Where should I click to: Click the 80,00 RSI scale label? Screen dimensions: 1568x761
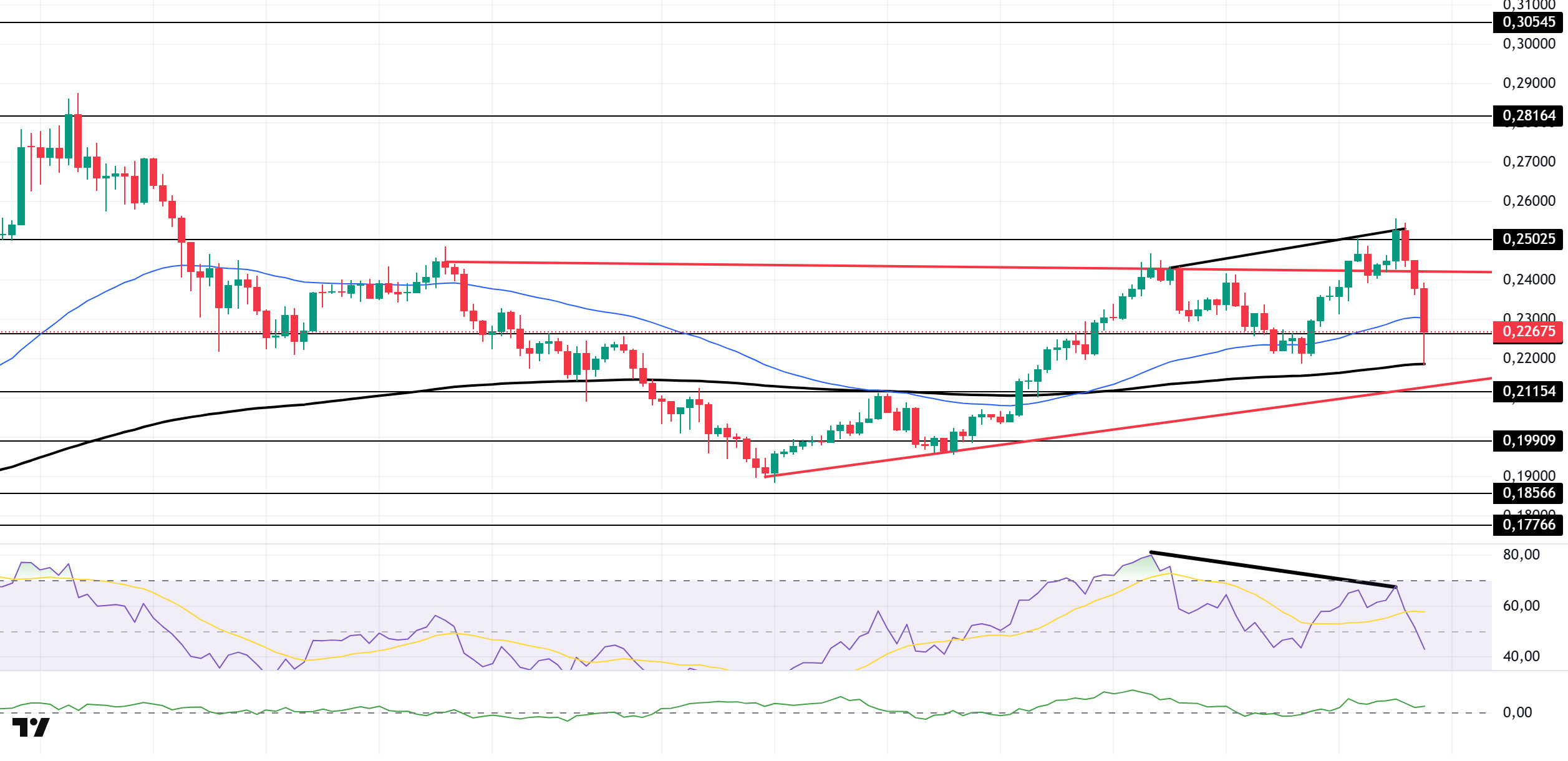tap(1521, 555)
